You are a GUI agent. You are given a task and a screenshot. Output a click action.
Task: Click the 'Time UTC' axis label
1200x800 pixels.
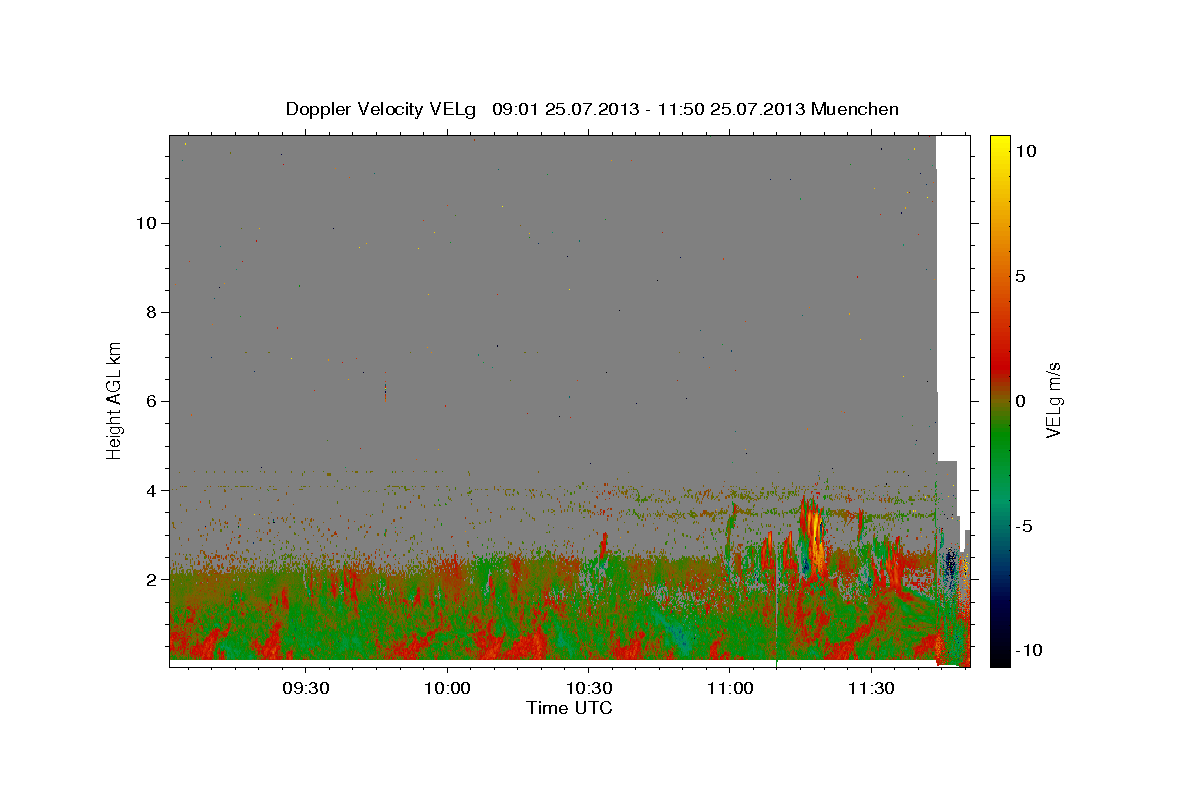(569, 708)
